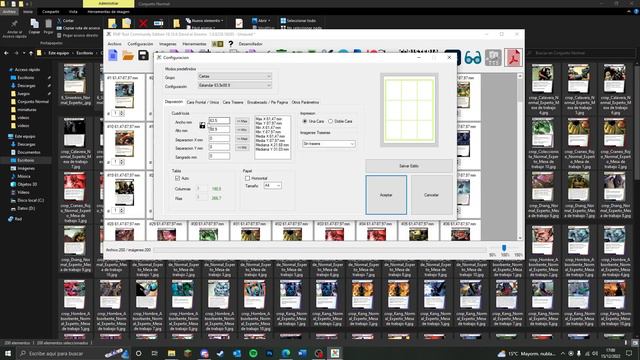
Task: Enable the Horizontal paper checkbox
Action: pos(247,178)
